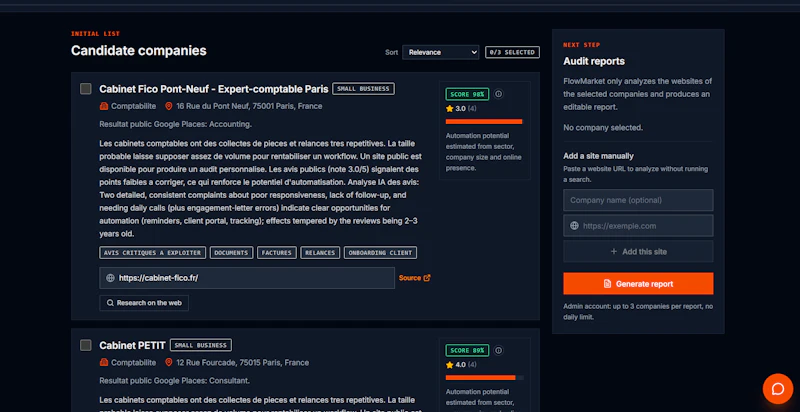Click 'No company selected.' text
This screenshot has width=800, height=412.
[603, 127]
